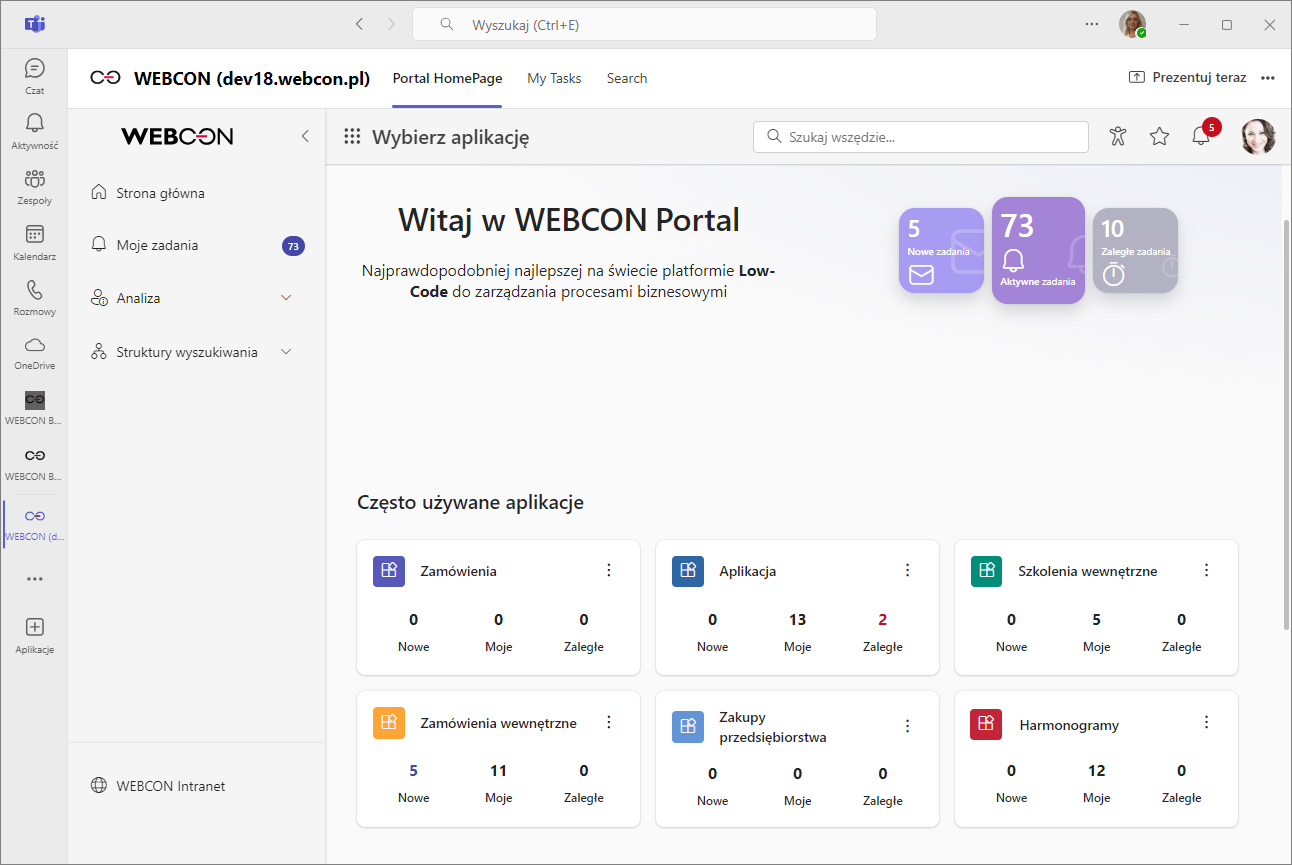1292x865 pixels.
Task: Open Wybierz aplikację selector
Action: pyautogui.click(x=450, y=137)
